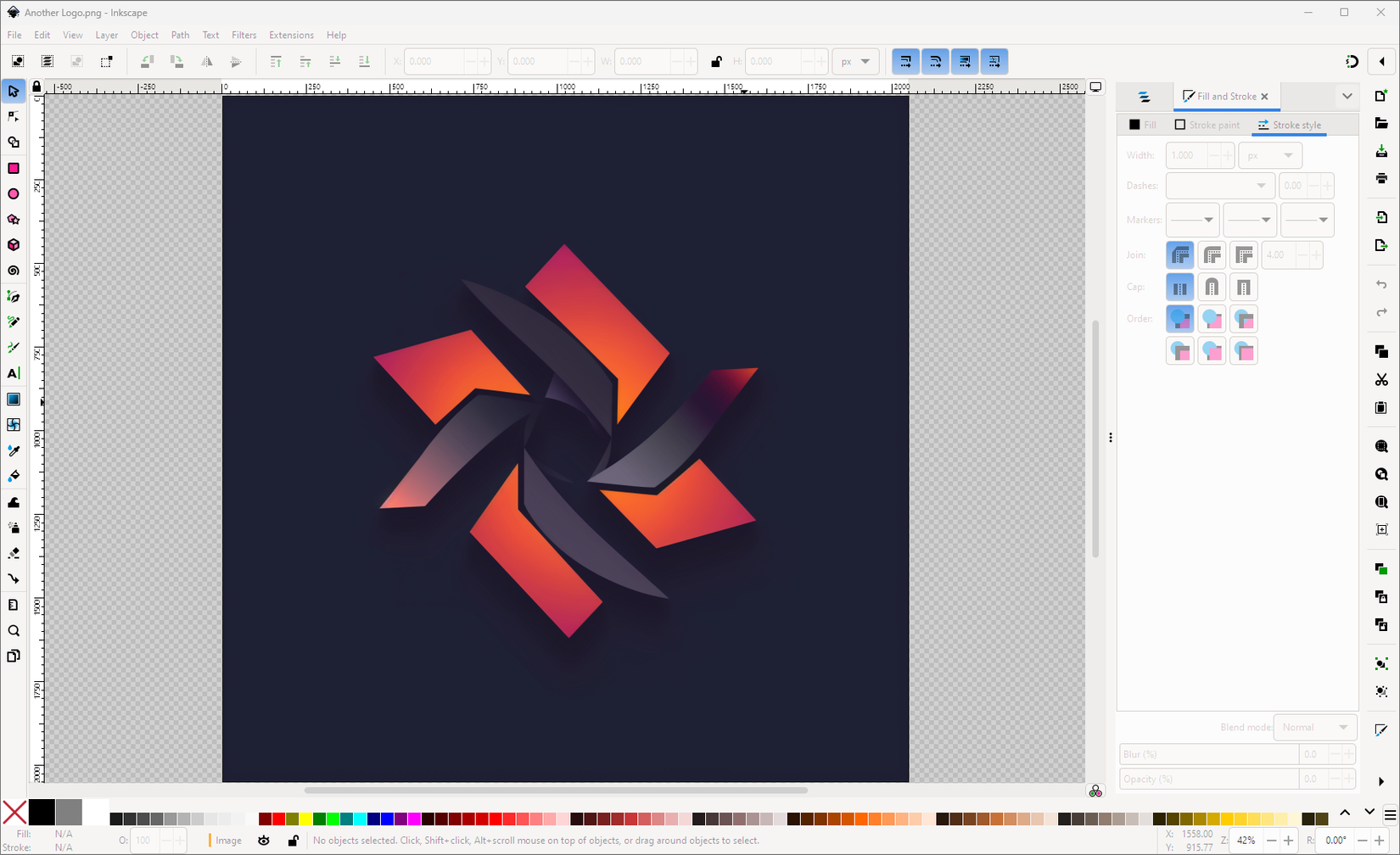1400x855 pixels.
Task: Click the Stroke paint button
Action: click(x=1207, y=125)
